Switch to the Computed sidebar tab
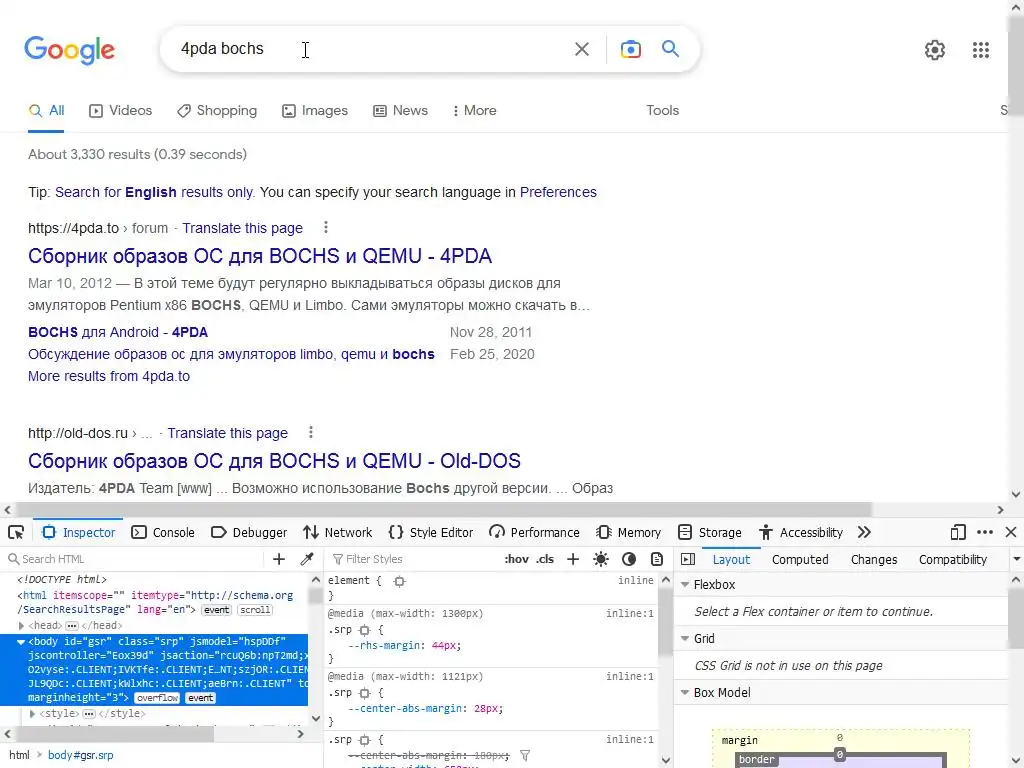Screen dimensions: 1024x768 tap(800, 560)
